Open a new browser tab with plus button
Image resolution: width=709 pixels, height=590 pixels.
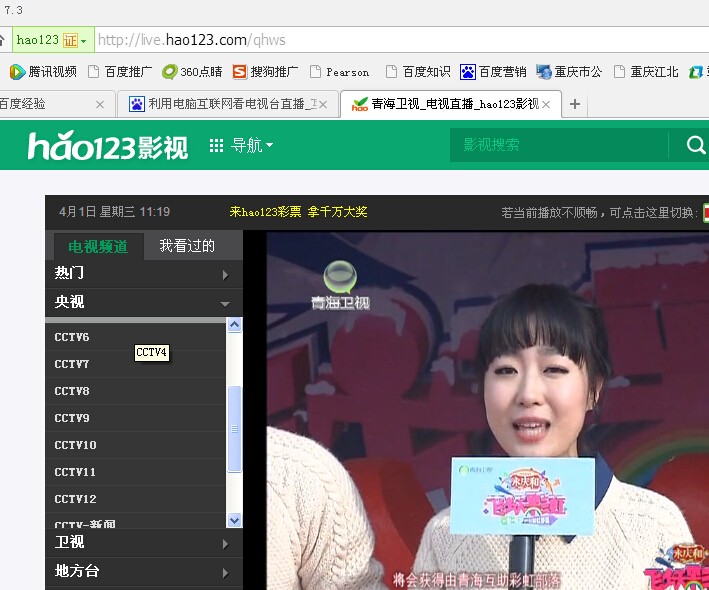click(575, 104)
